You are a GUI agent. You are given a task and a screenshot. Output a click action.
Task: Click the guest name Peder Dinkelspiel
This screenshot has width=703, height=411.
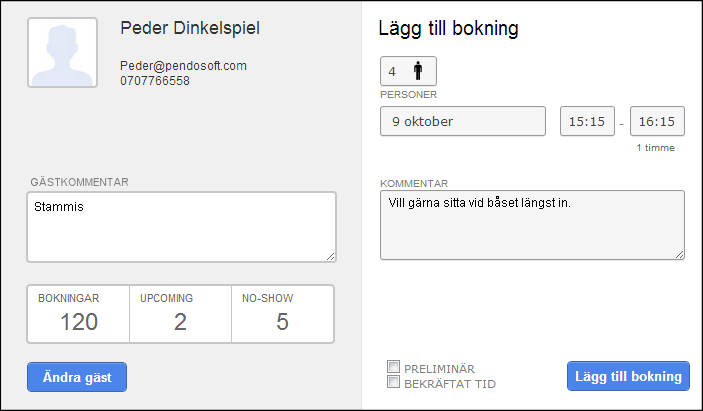[190, 28]
